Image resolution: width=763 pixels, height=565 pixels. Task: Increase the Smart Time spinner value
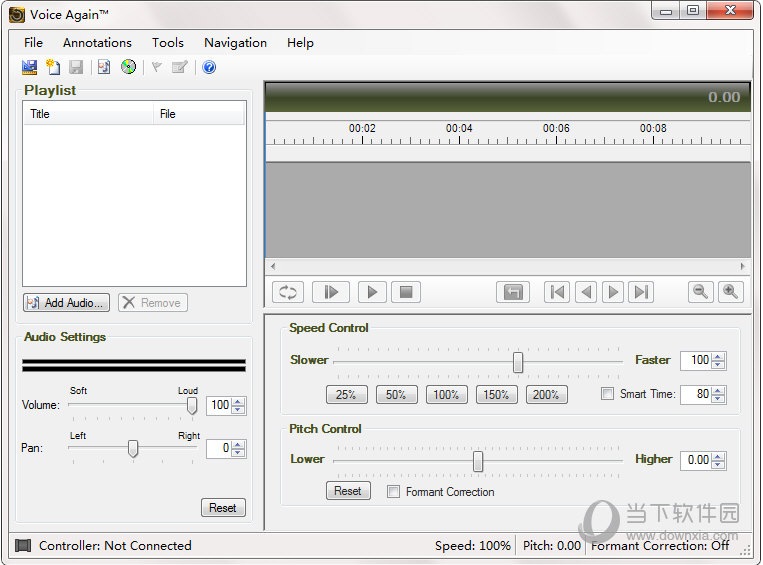[718, 390]
